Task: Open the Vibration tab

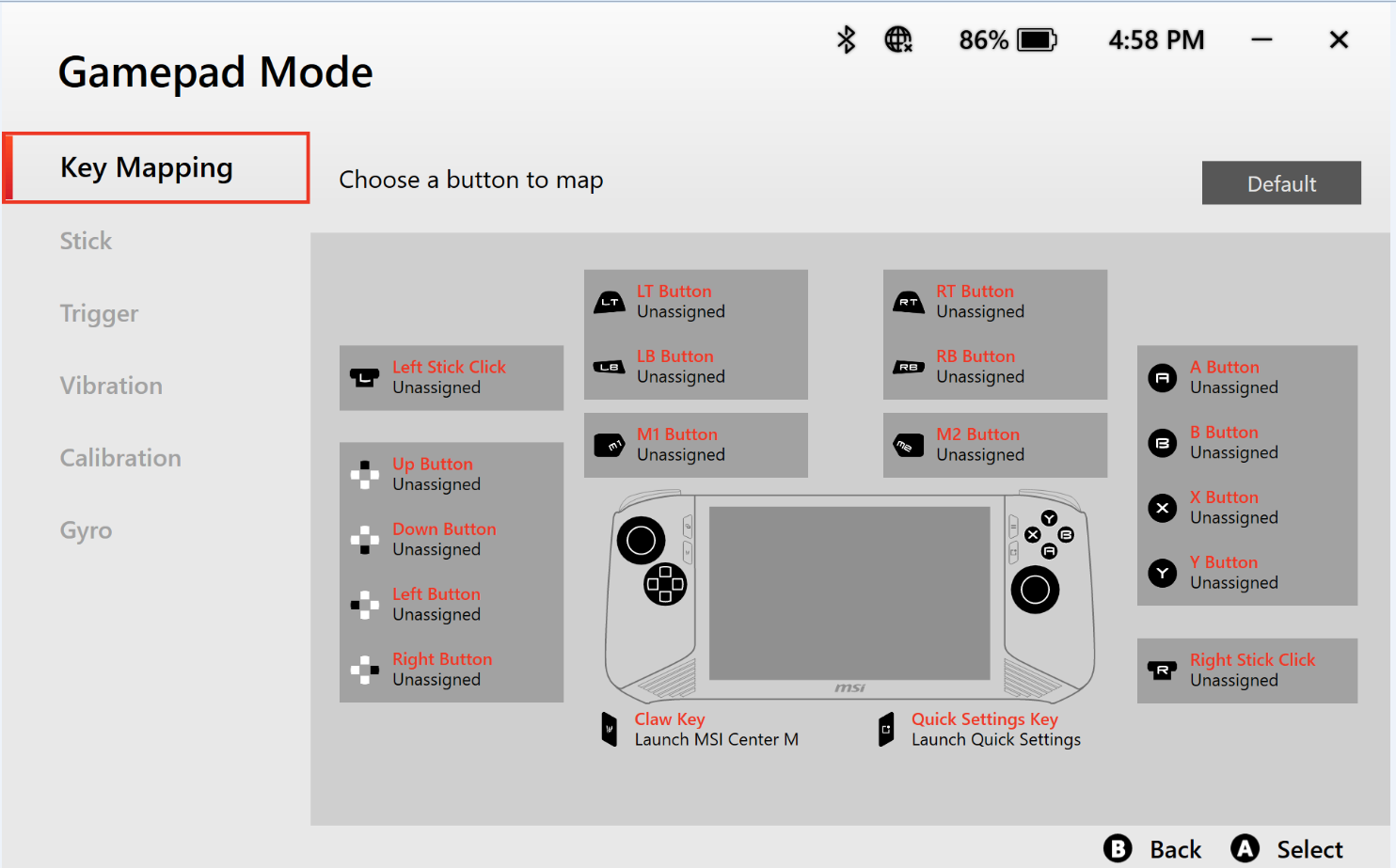Action: coord(111,387)
